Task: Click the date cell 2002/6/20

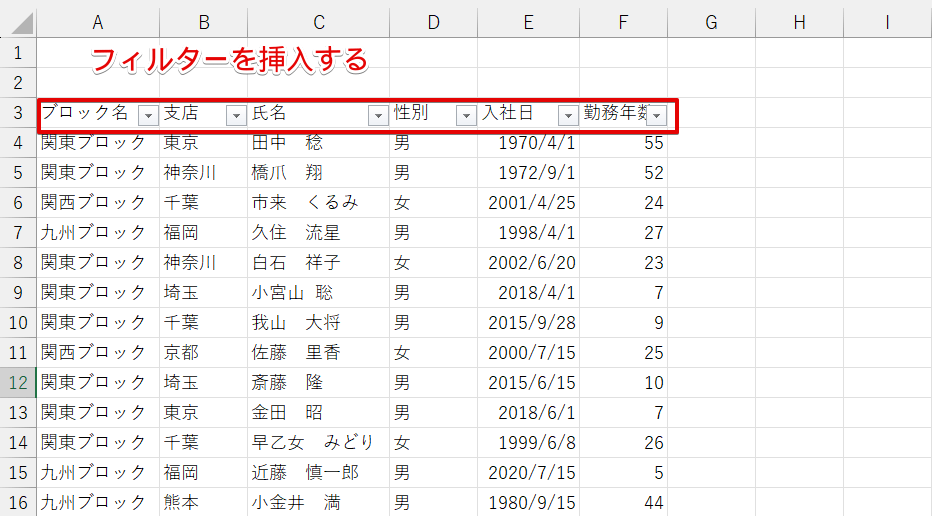Action: pyautogui.click(x=528, y=263)
